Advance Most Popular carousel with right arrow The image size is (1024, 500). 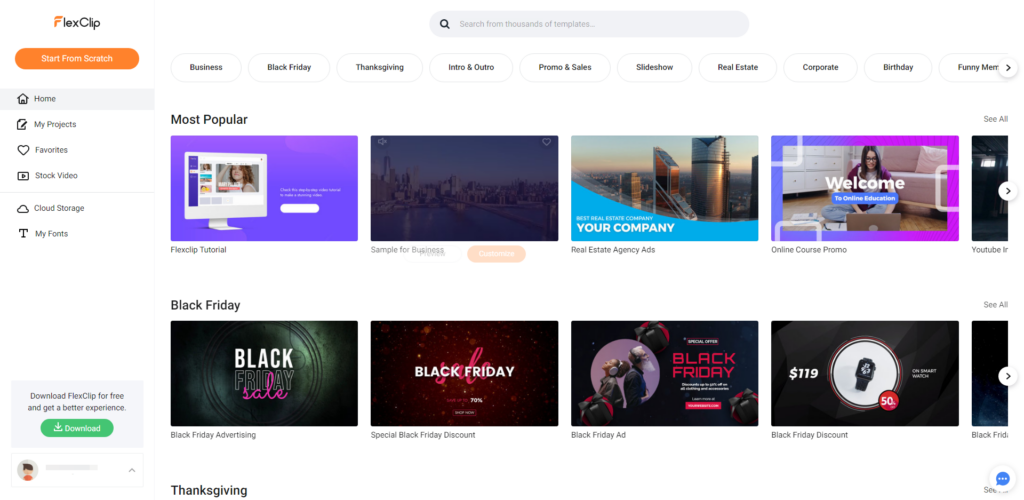(x=1008, y=191)
